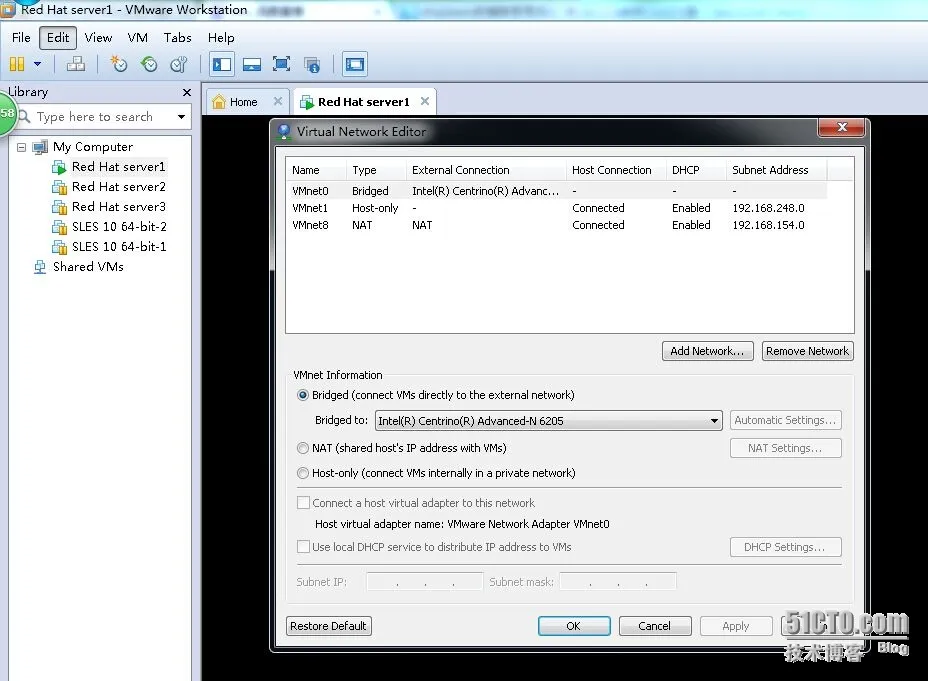
Task: Check Use local DHCP service checkbox
Action: click(x=303, y=547)
